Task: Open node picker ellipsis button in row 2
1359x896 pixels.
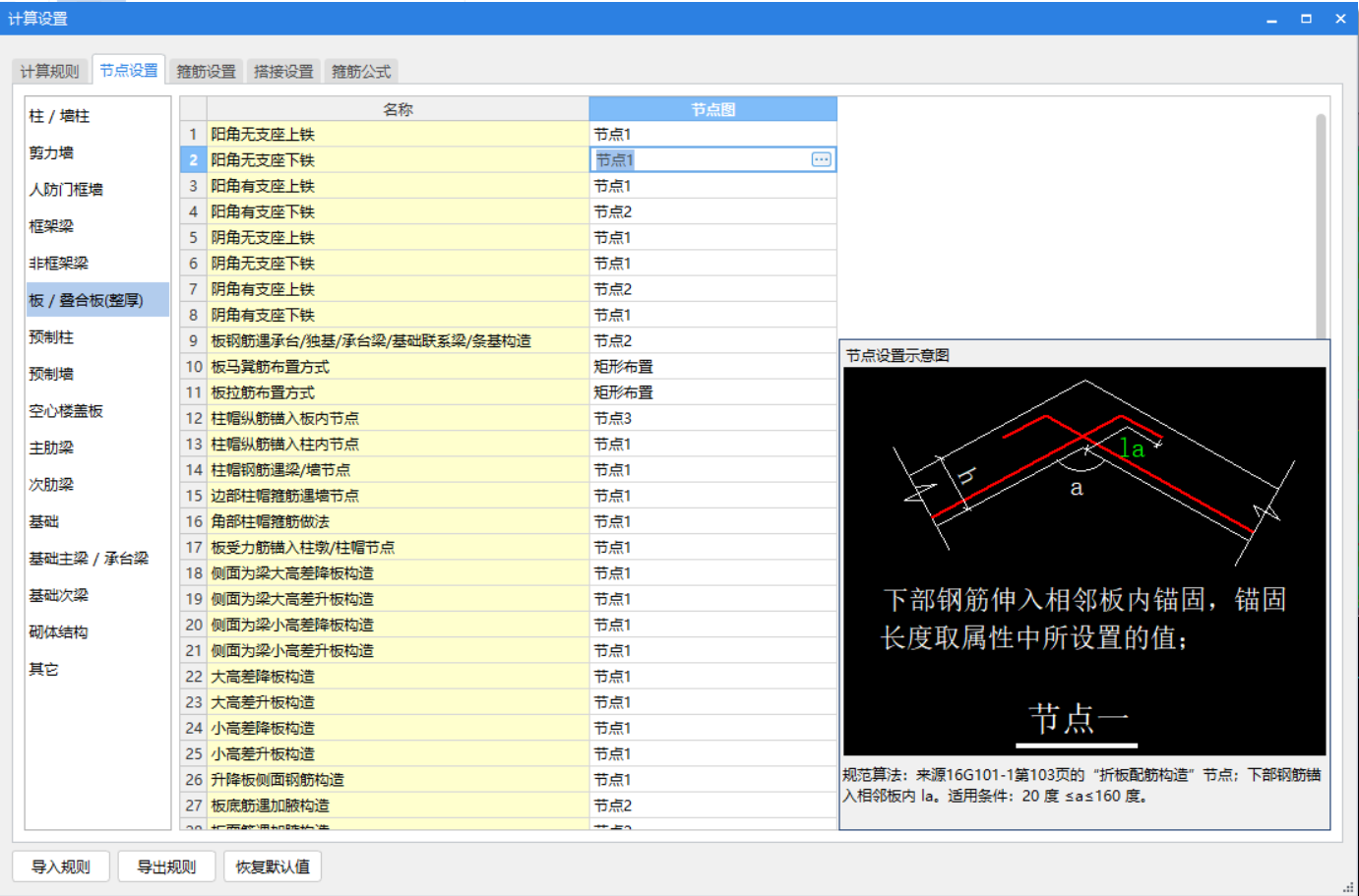Action: point(821,159)
